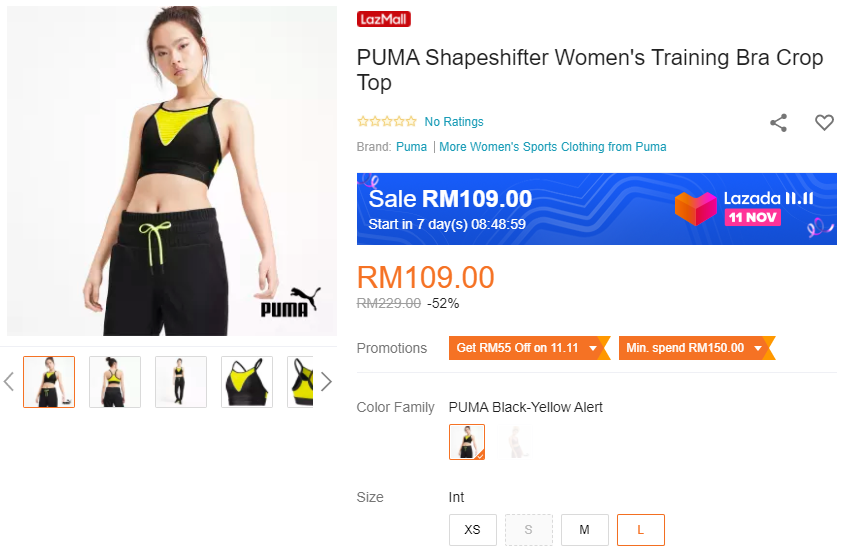The image size is (853, 555).
Task: Select the Black-Yellow Alert color swatch
Action: (467, 442)
